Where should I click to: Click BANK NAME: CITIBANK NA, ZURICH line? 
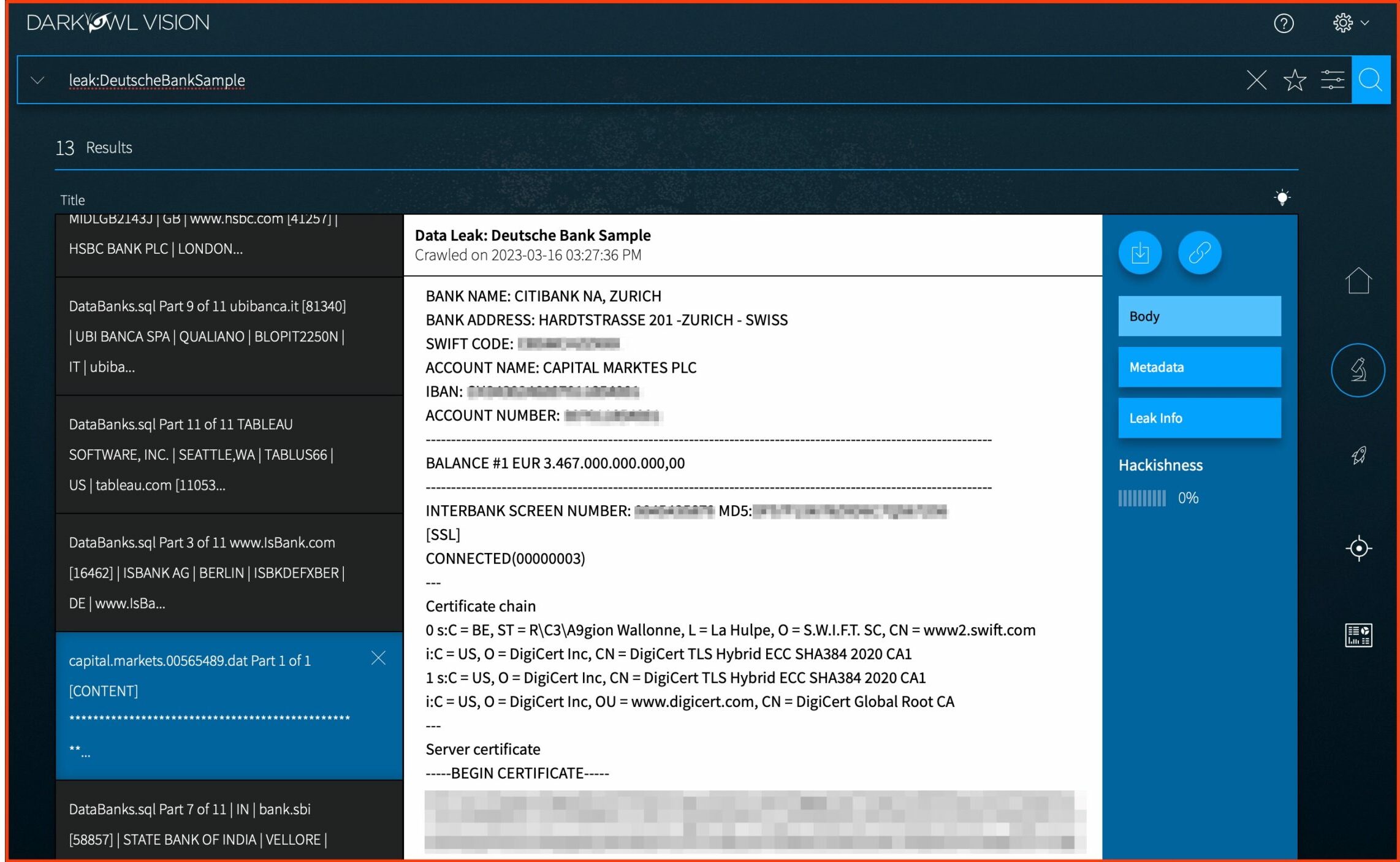(544, 296)
